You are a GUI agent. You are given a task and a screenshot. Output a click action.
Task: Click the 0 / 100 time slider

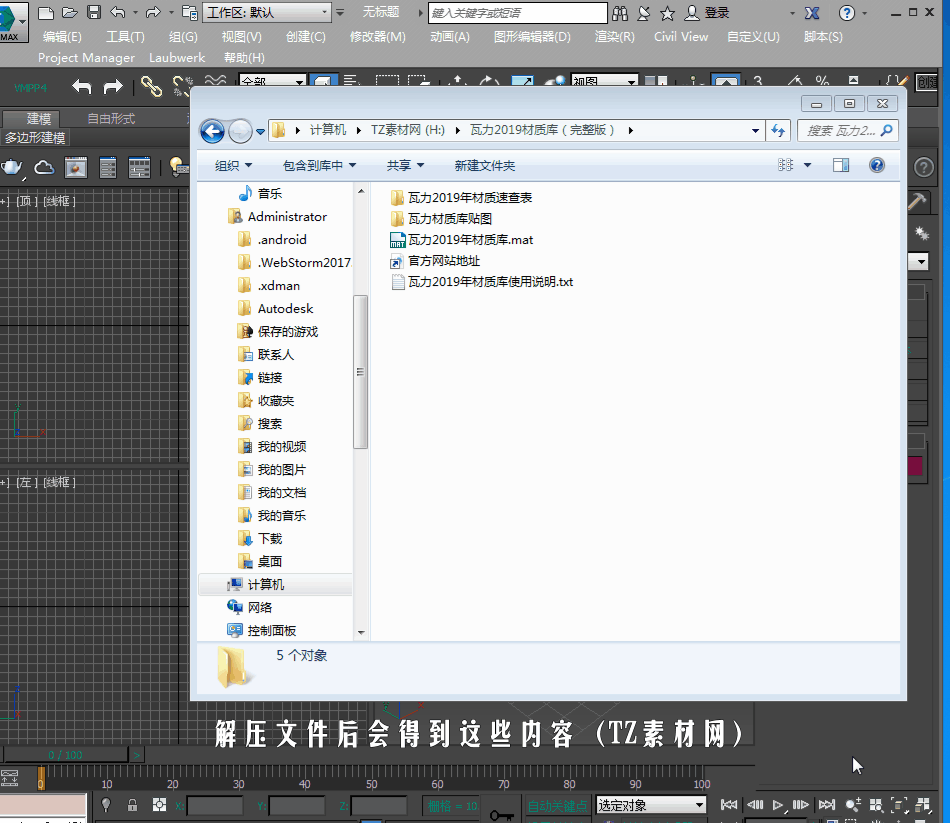65,755
